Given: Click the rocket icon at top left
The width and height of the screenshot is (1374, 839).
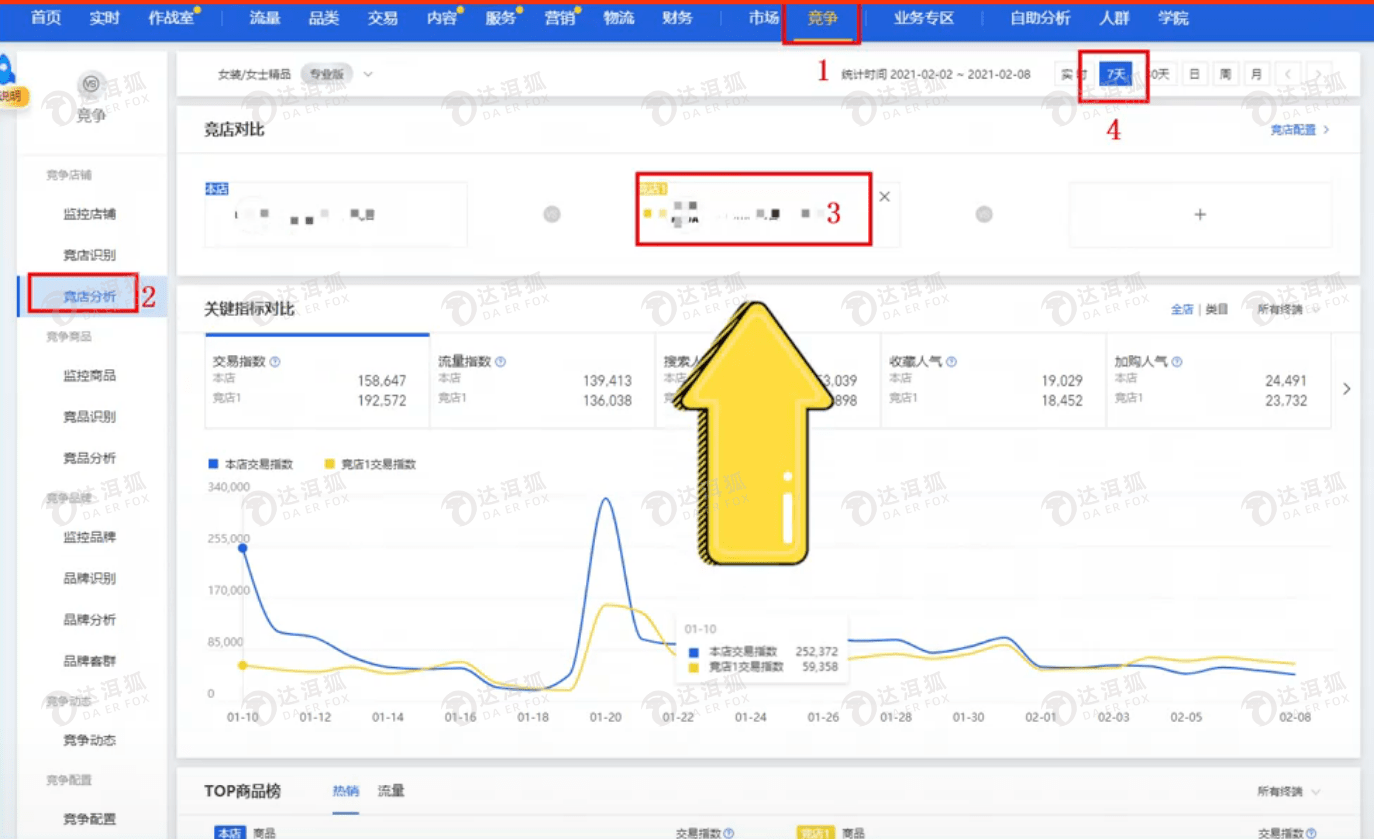Looking at the screenshot, I should [x=8, y=70].
